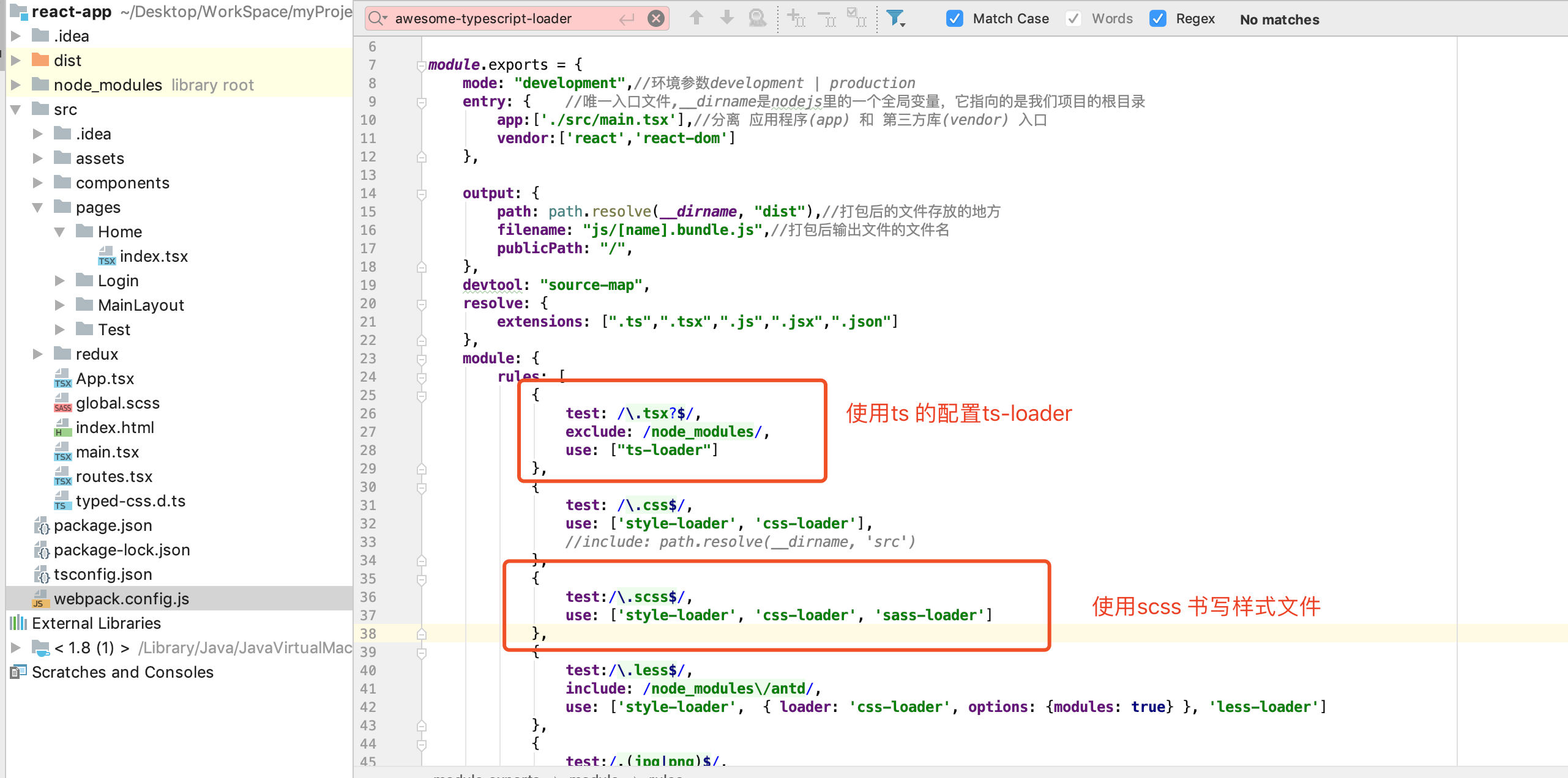Fold the resolve block at line 20

tap(422, 304)
